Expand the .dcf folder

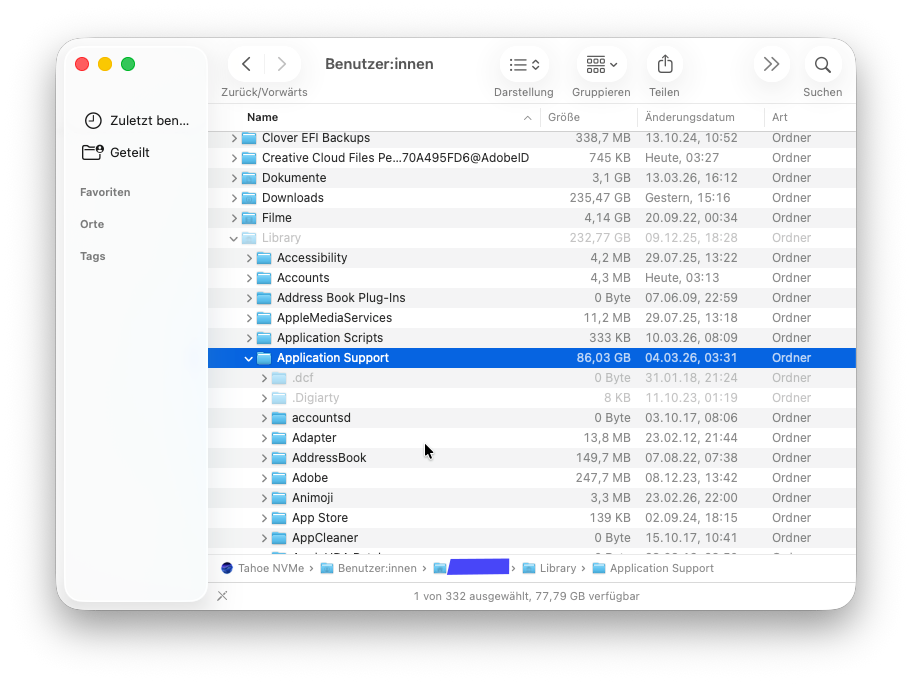(264, 378)
